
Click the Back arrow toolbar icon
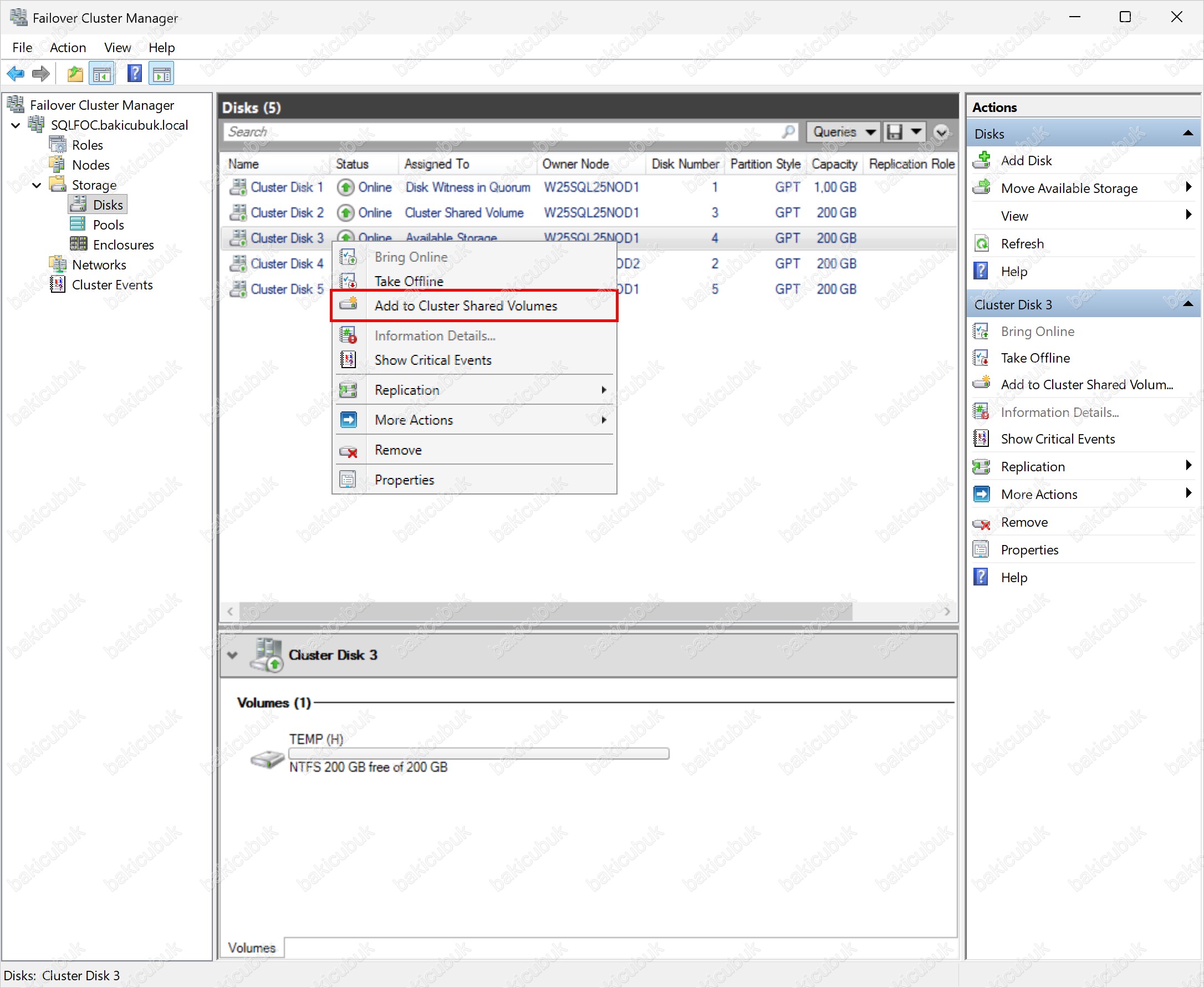(x=16, y=73)
